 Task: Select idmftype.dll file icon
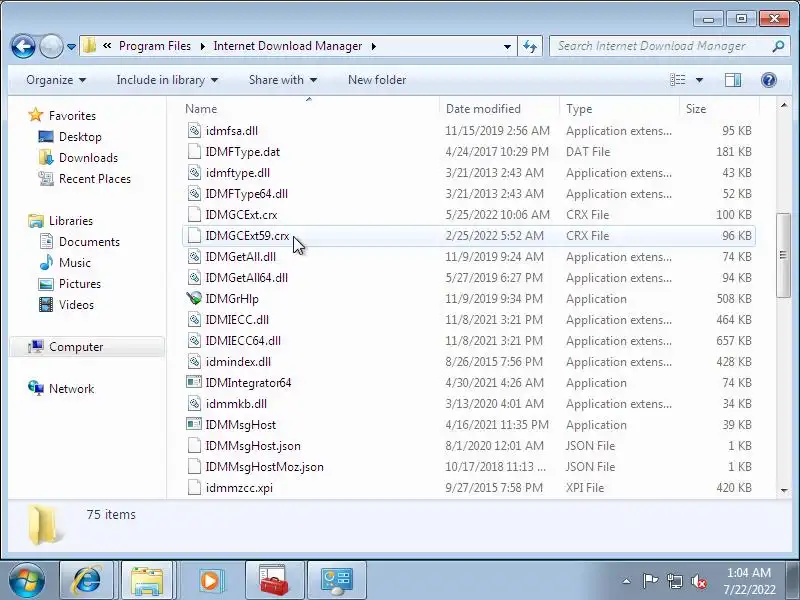pyautogui.click(x=194, y=173)
